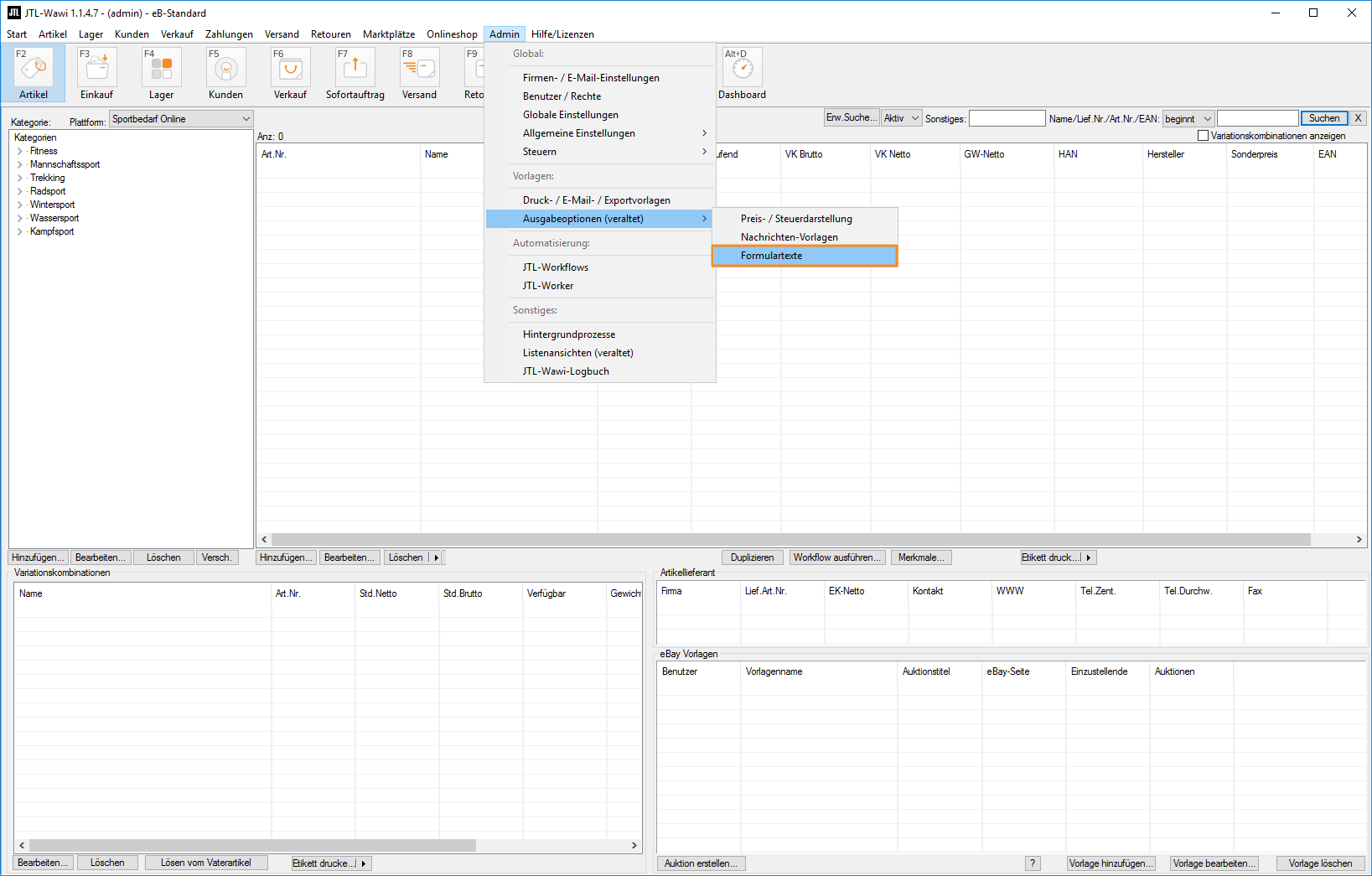The image size is (1372, 876).
Task: Expand the Wintersport category node
Action: [x=20, y=205]
